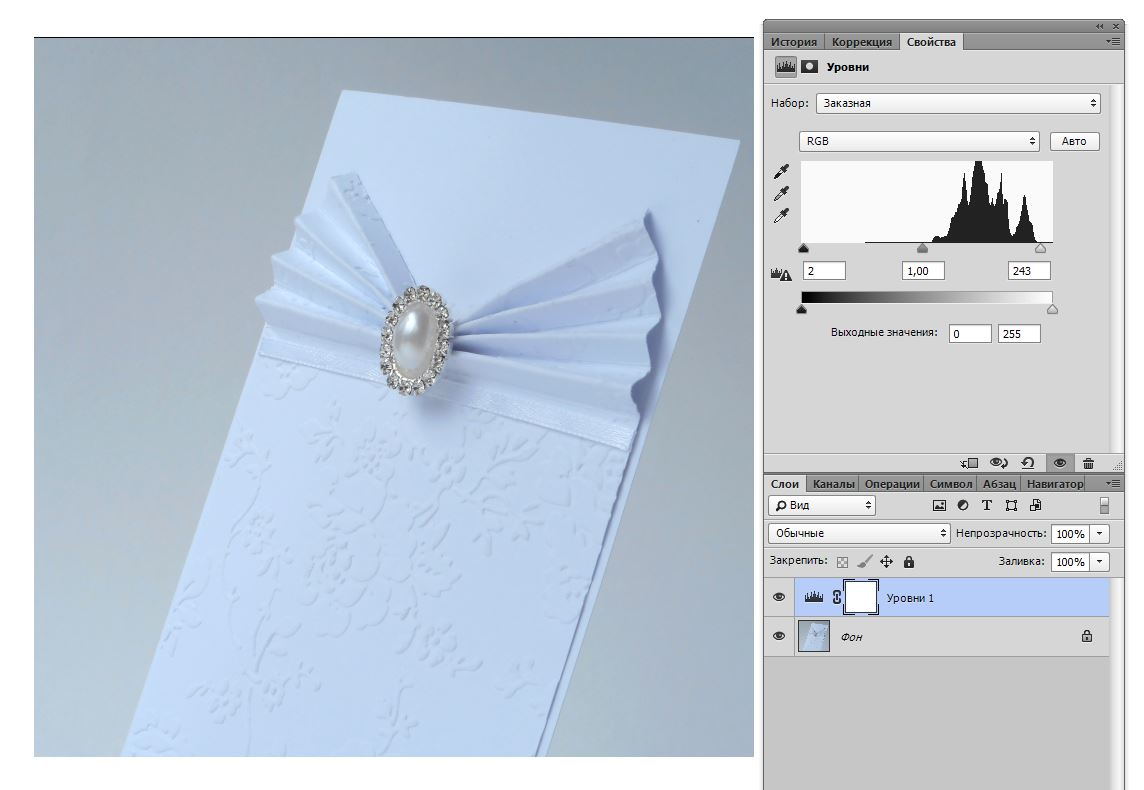
Task: Switch to the Навигатор tab
Action: pos(1055,484)
